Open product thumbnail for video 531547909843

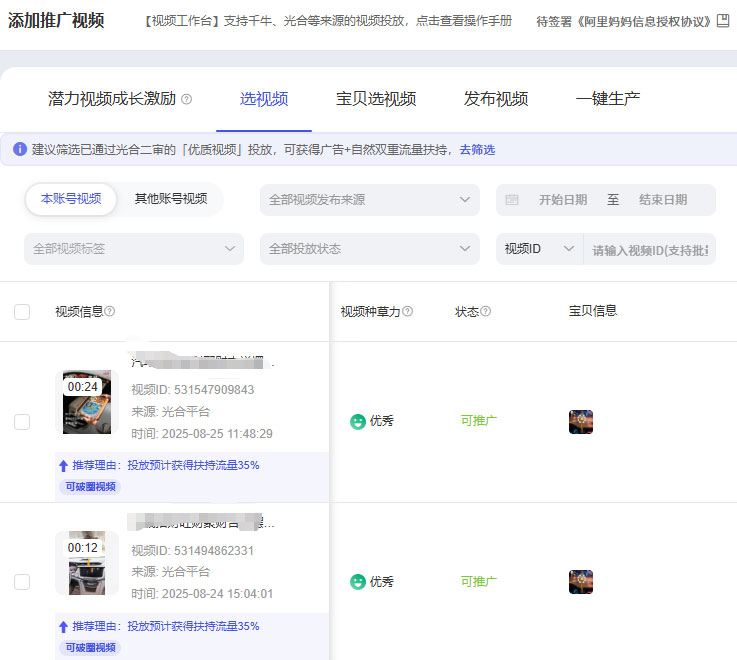(x=581, y=422)
